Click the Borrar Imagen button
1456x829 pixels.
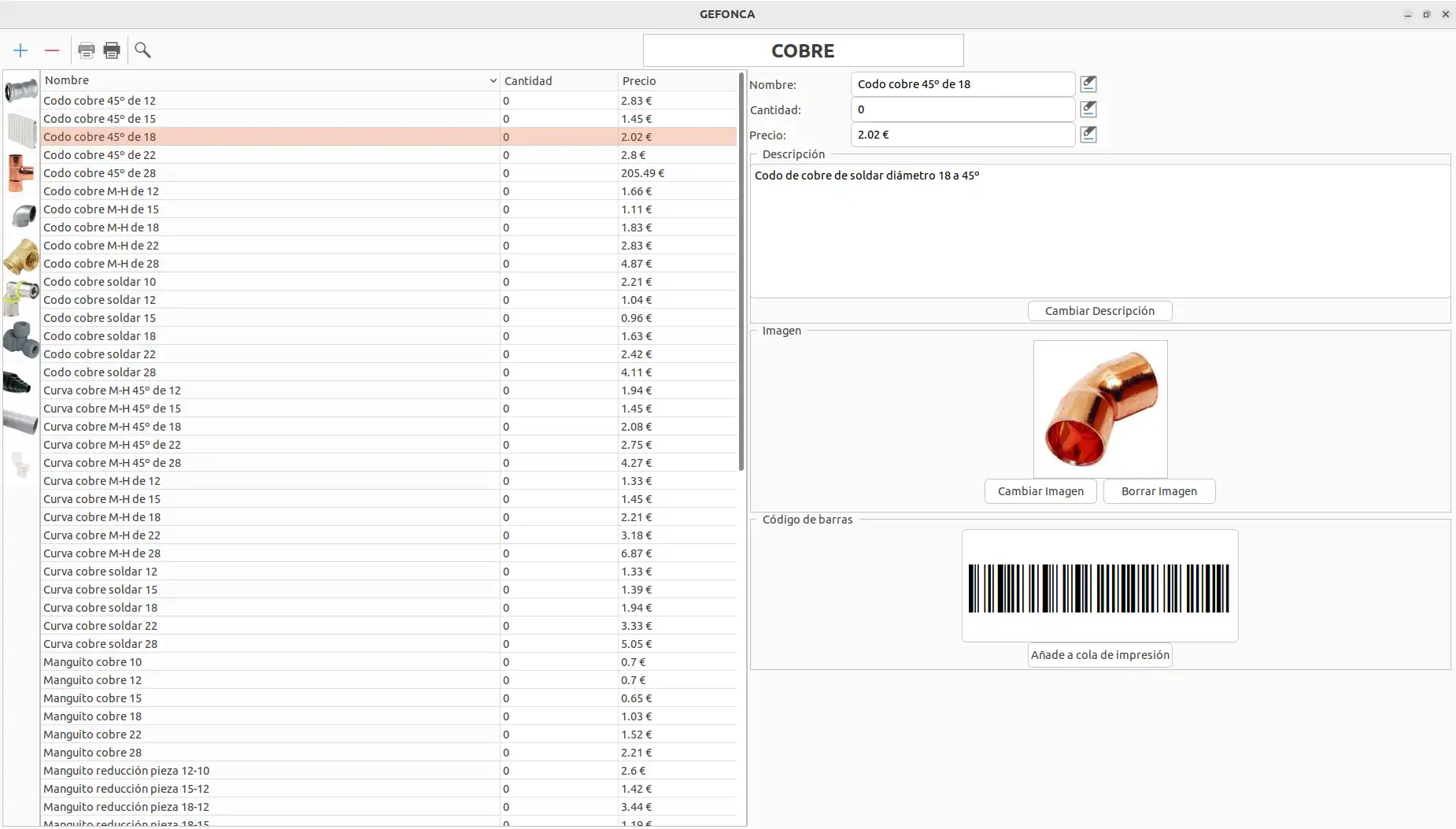1159,491
